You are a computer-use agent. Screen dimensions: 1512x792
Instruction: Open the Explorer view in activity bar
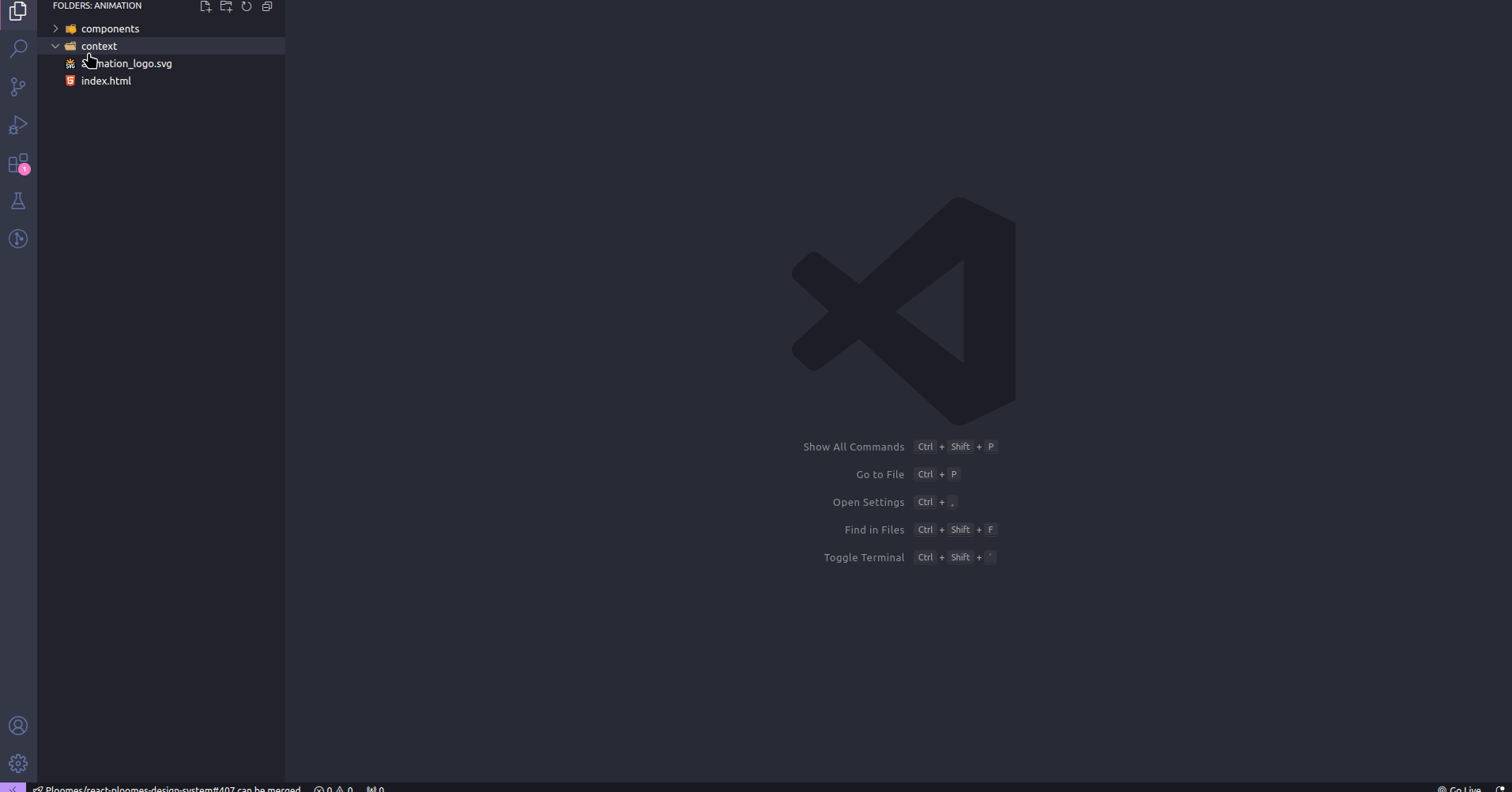click(18, 11)
